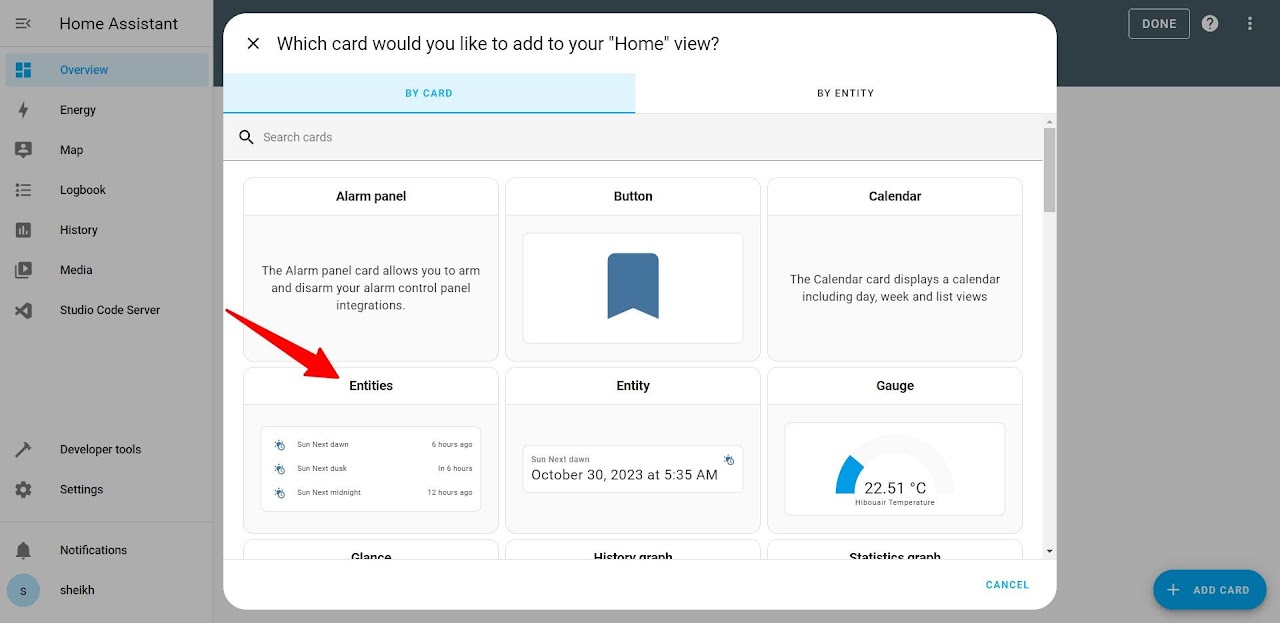1280x623 pixels.
Task: Click the Map icon in sidebar
Action: coord(23,150)
